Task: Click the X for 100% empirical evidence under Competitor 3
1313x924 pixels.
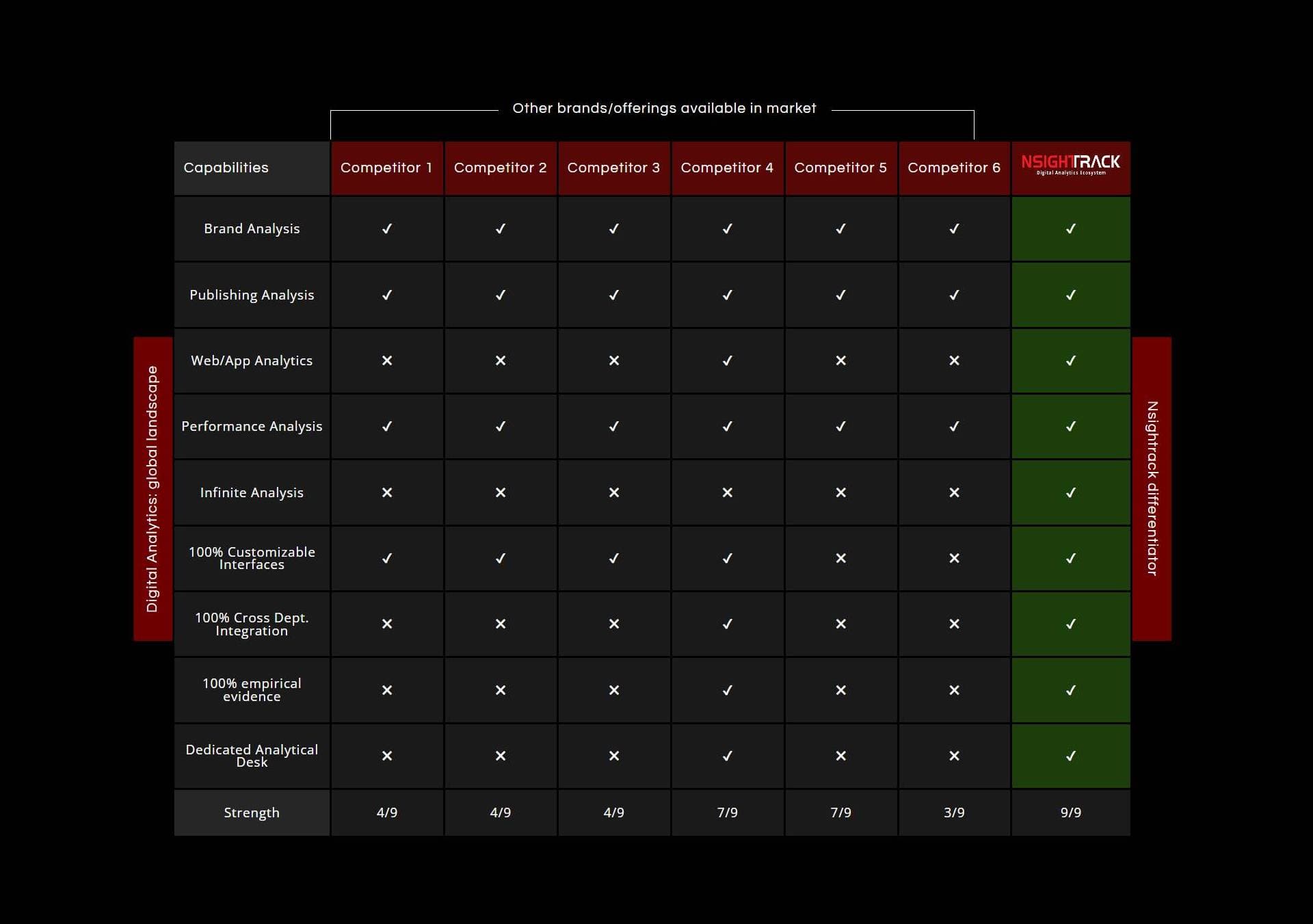Action: 613,690
